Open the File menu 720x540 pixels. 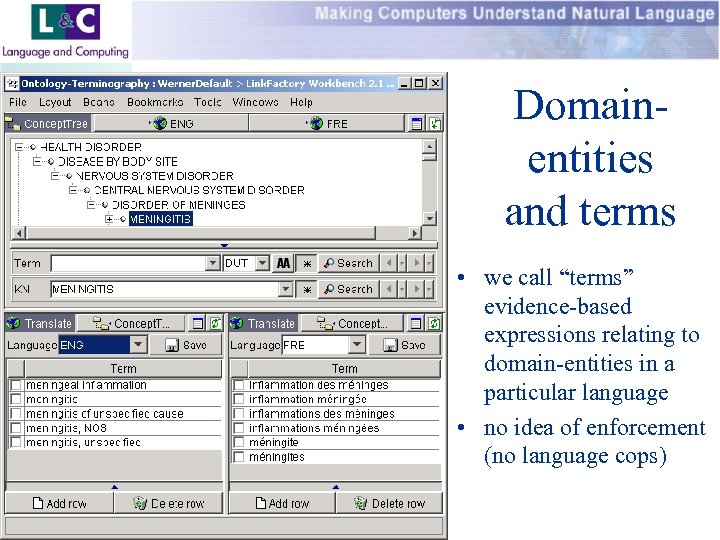point(18,102)
